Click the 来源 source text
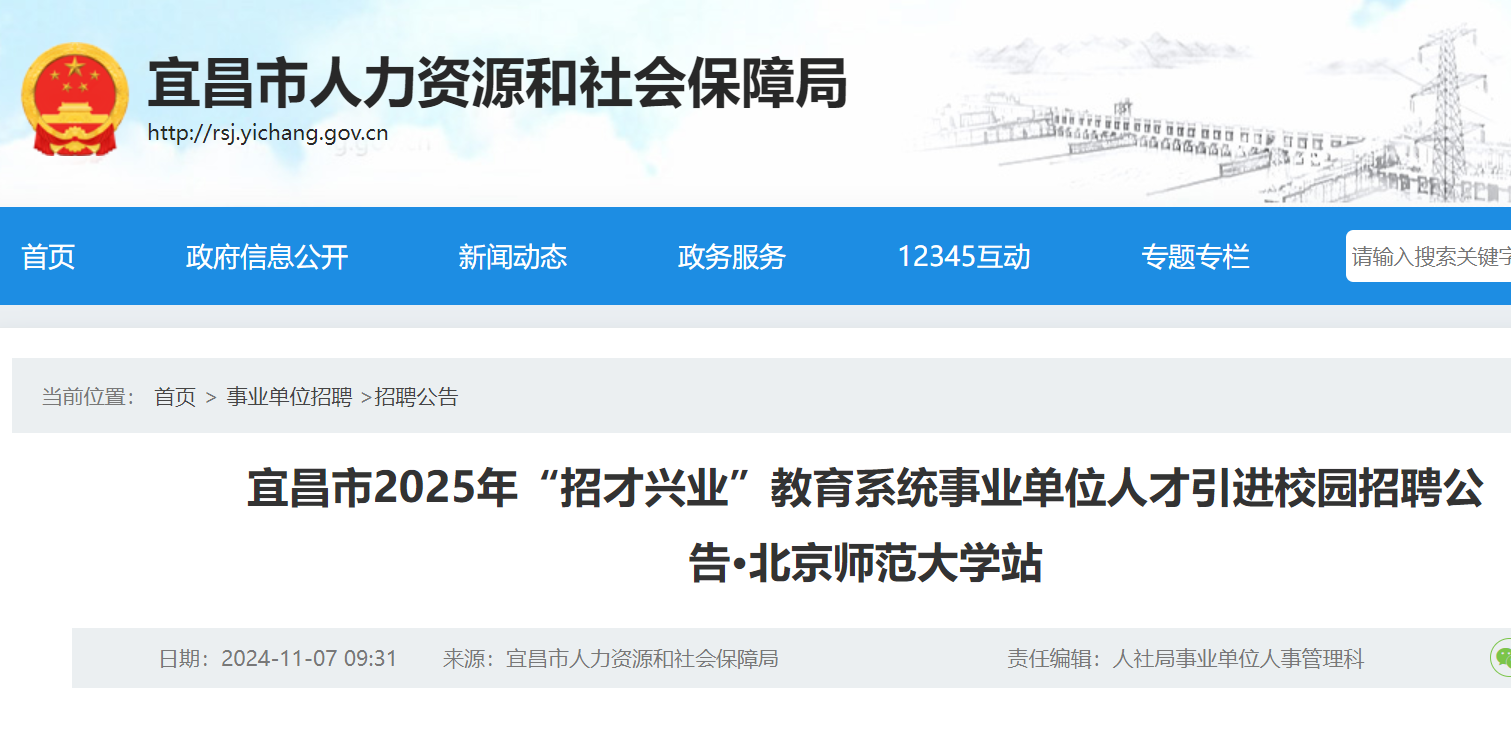This screenshot has width=1511, height=729. (x=610, y=659)
